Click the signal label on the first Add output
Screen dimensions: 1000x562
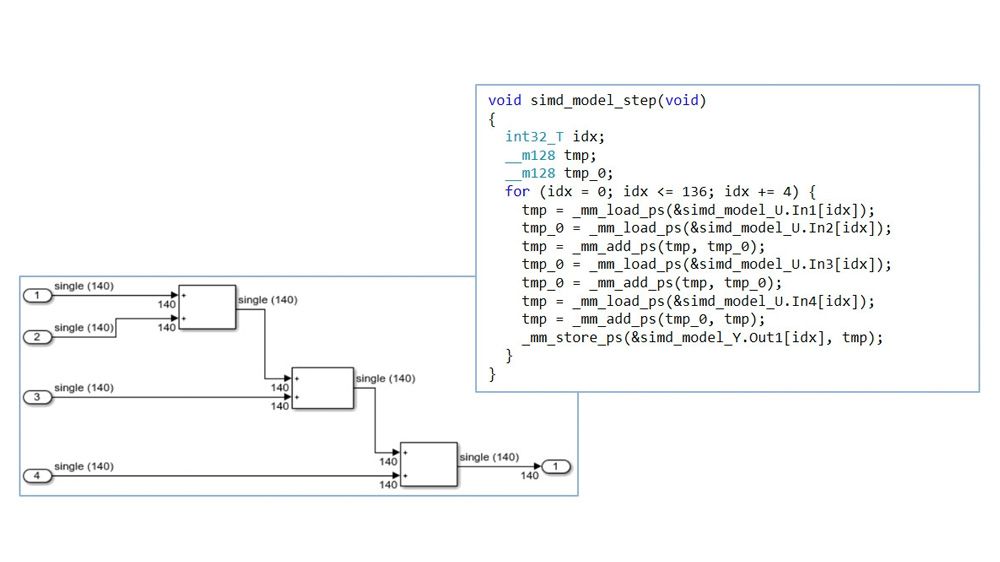pyautogui.click(x=267, y=299)
